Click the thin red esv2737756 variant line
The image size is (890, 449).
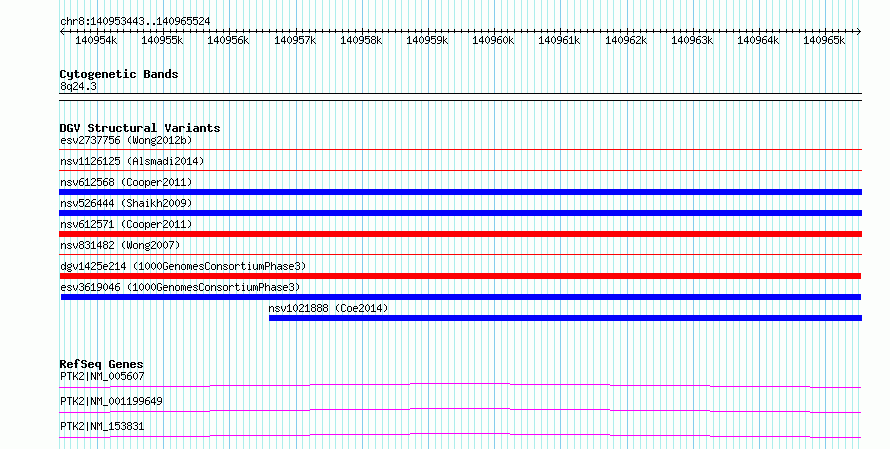(x=460, y=150)
